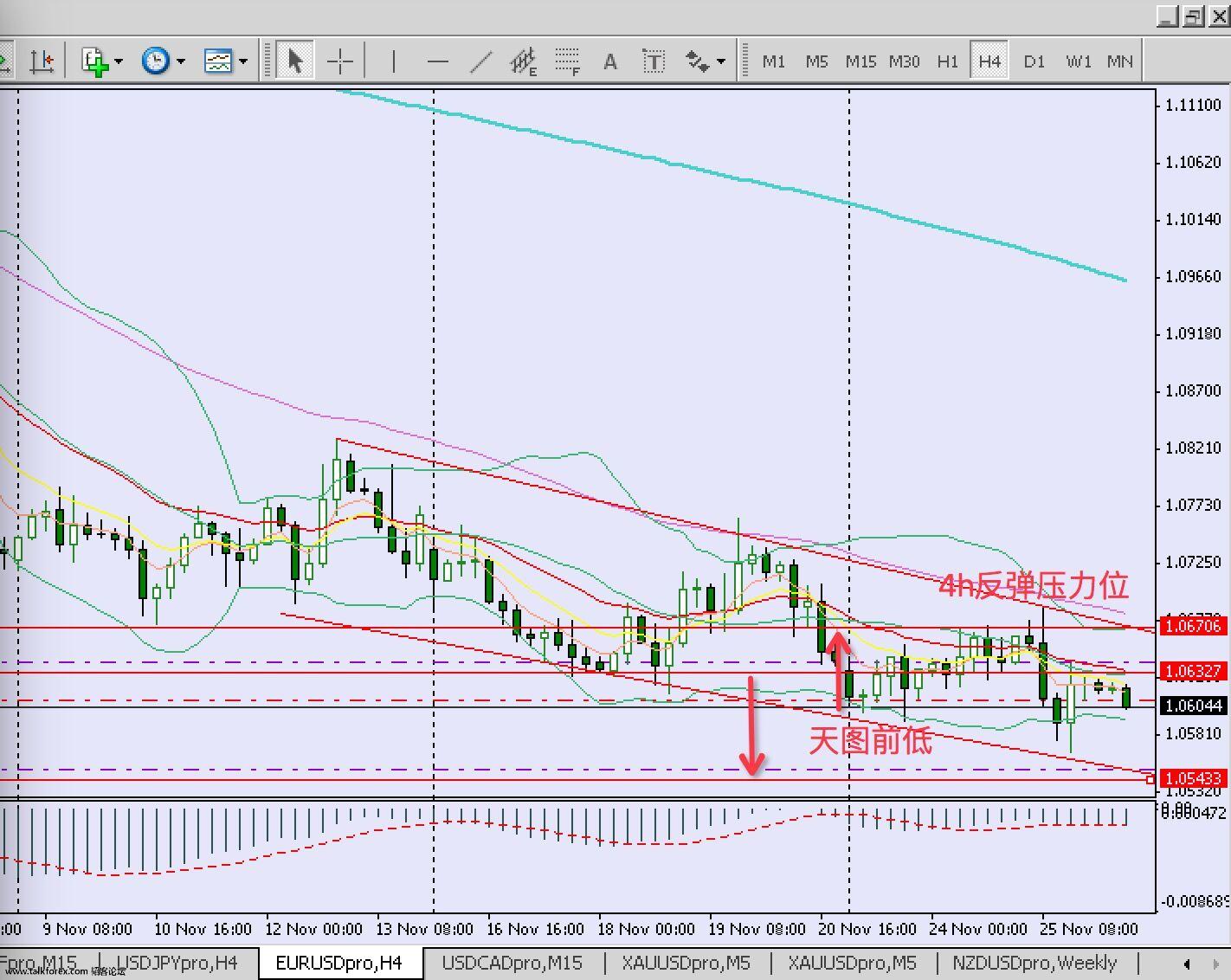Open the NZDUSDpro,Weekly chart tab
Screen dimensions: 1231x980
coord(1035,963)
